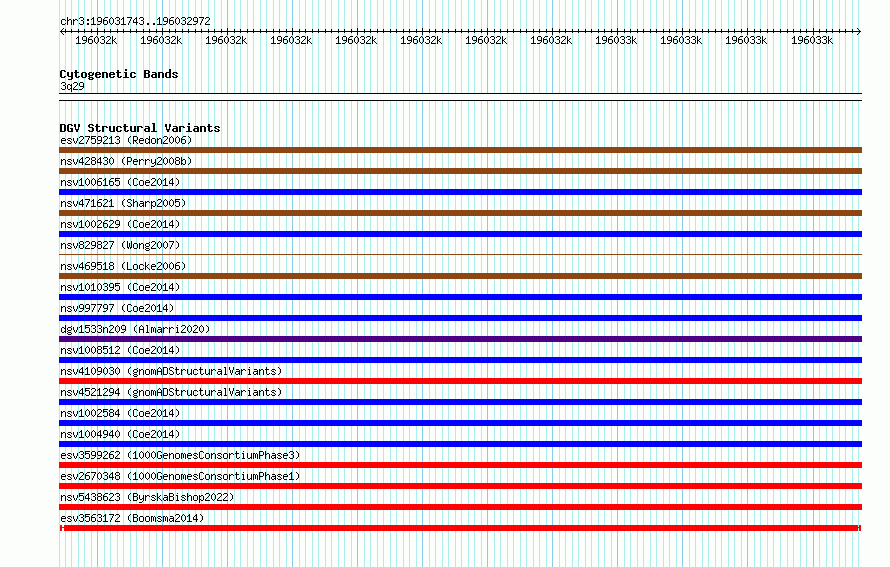890x567 pixels.
Task: Open the nsv5438623 (ByrskaBishop2022) label
Action: pyautogui.click(x=147, y=497)
